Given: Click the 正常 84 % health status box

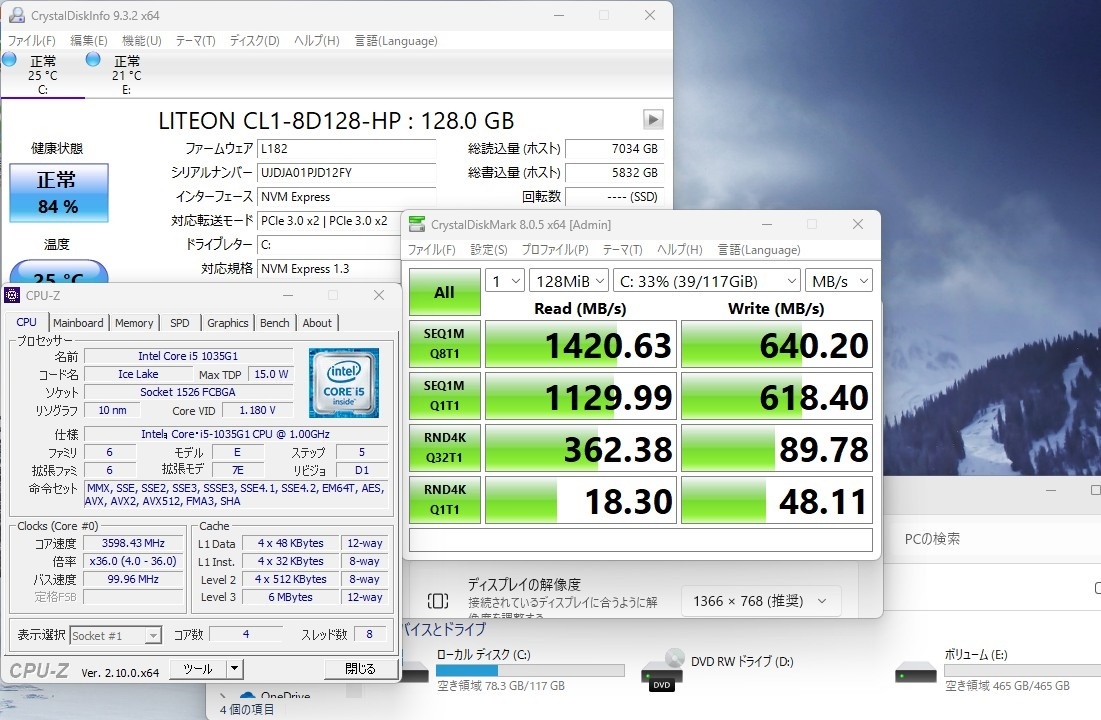Looking at the screenshot, I should (x=58, y=193).
